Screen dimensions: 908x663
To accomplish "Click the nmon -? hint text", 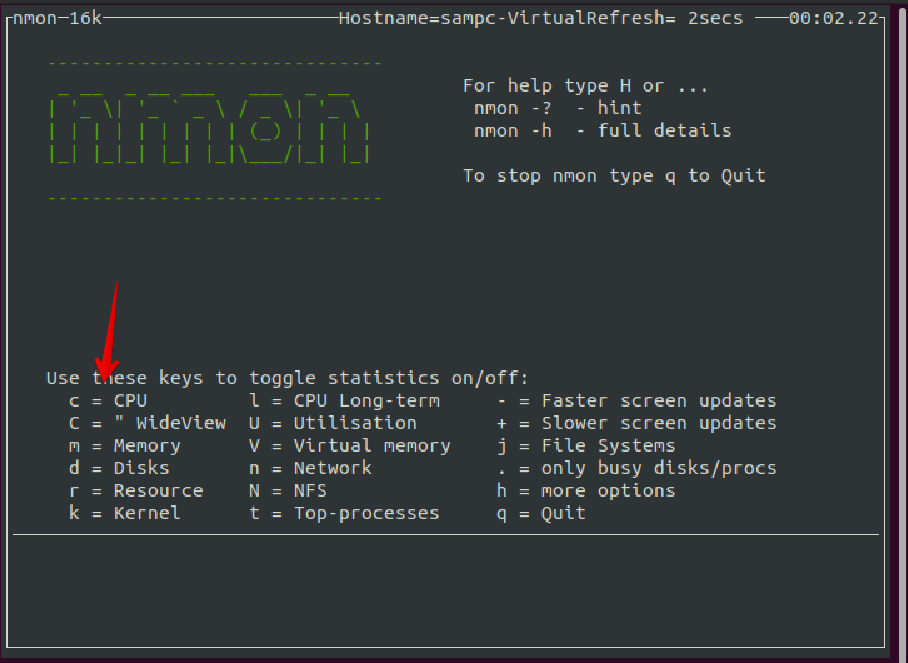I will click(x=551, y=107).
